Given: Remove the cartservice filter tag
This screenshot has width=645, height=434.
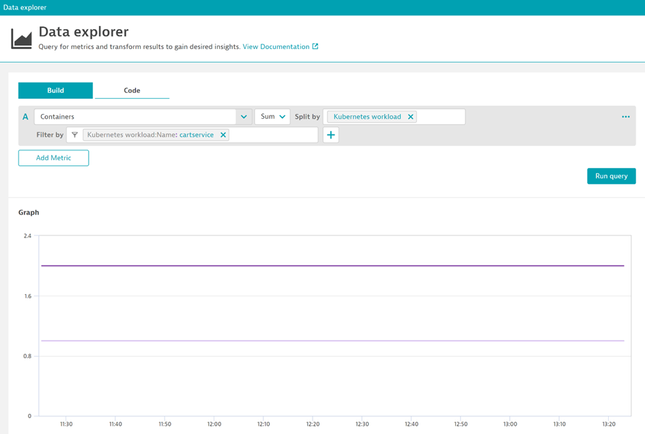Looking at the screenshot, I should coord(223,135).
